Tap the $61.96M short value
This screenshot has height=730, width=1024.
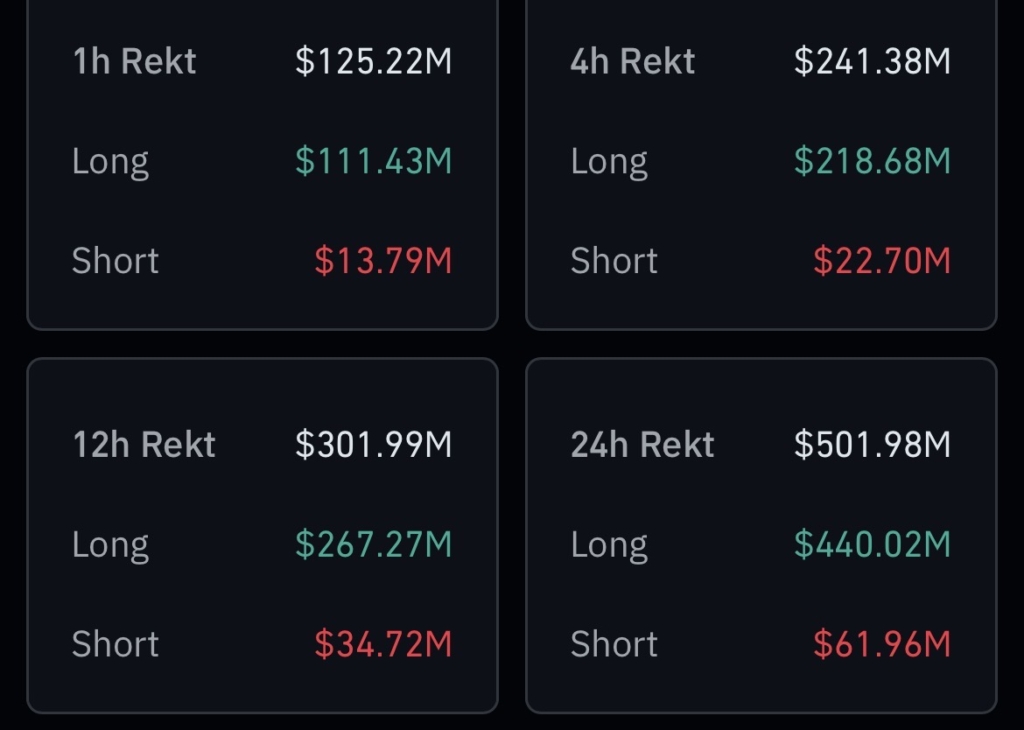(x=881, y=645)
